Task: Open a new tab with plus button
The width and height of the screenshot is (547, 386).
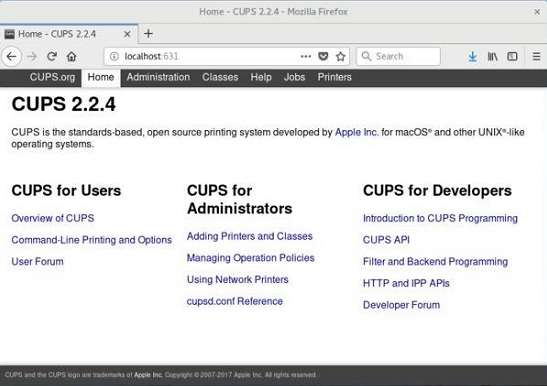Action: pos(148,34)
